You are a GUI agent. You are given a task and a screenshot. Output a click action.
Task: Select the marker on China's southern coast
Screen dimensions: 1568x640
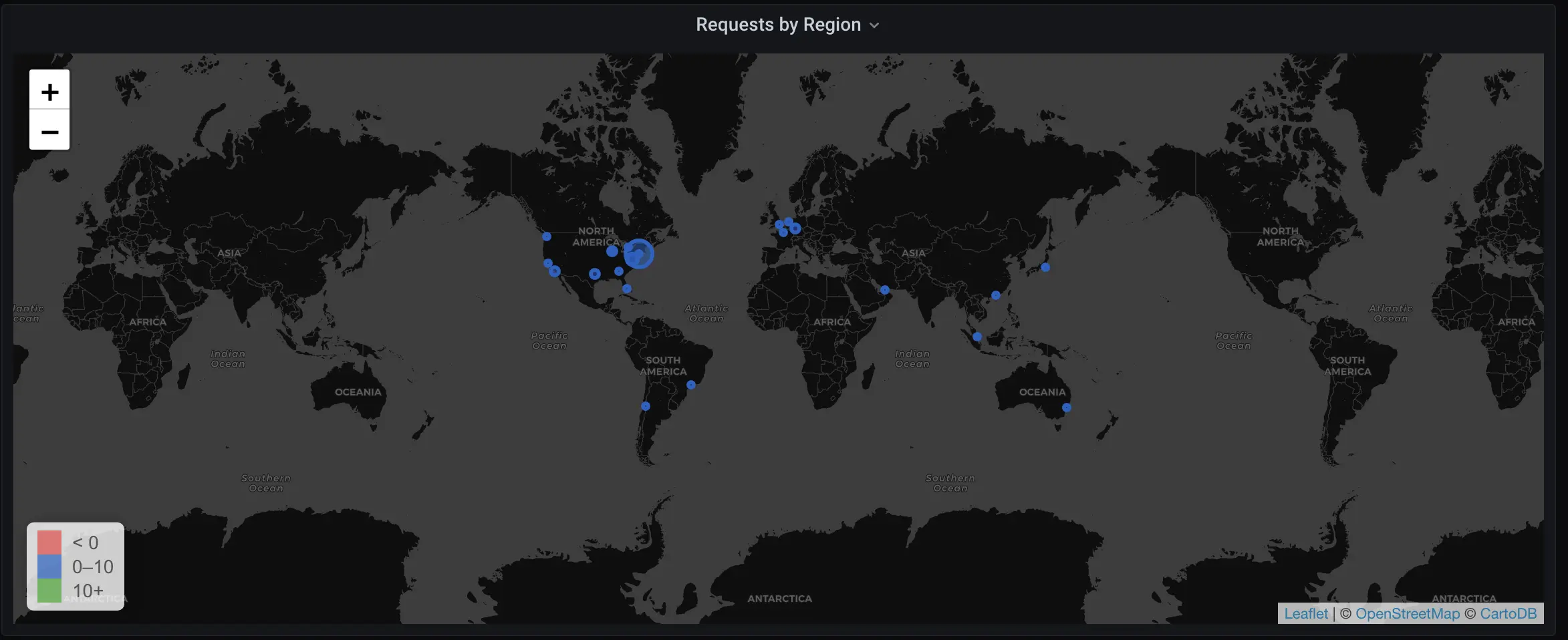coord(996,295)
